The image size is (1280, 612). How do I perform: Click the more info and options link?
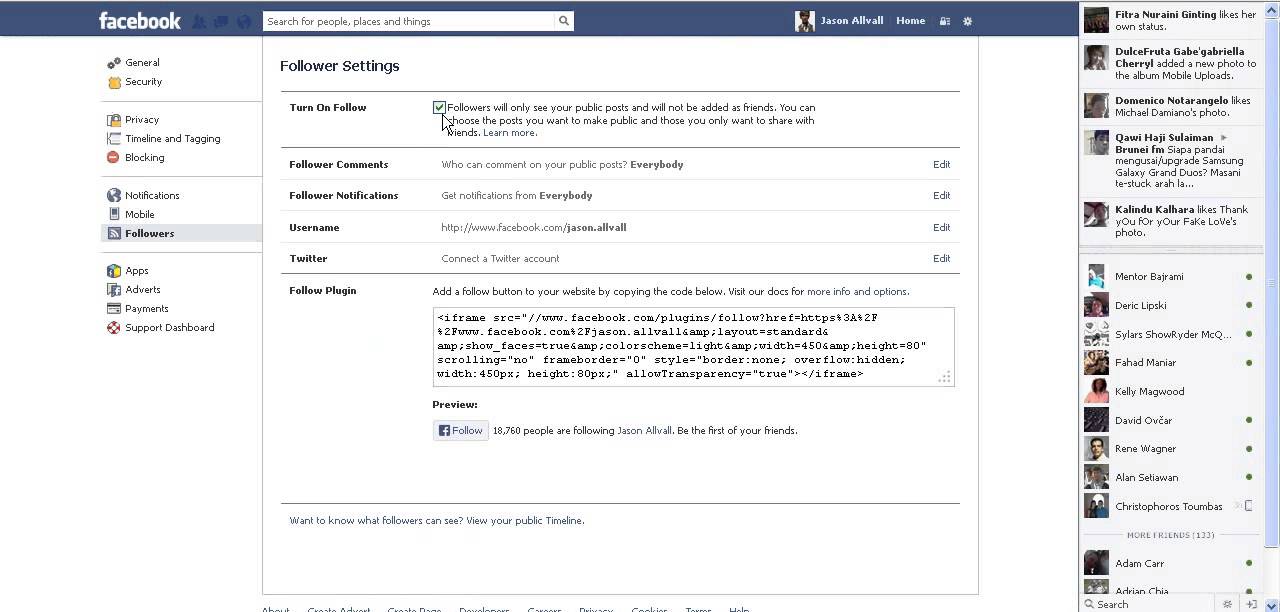(x=857, y=292)
